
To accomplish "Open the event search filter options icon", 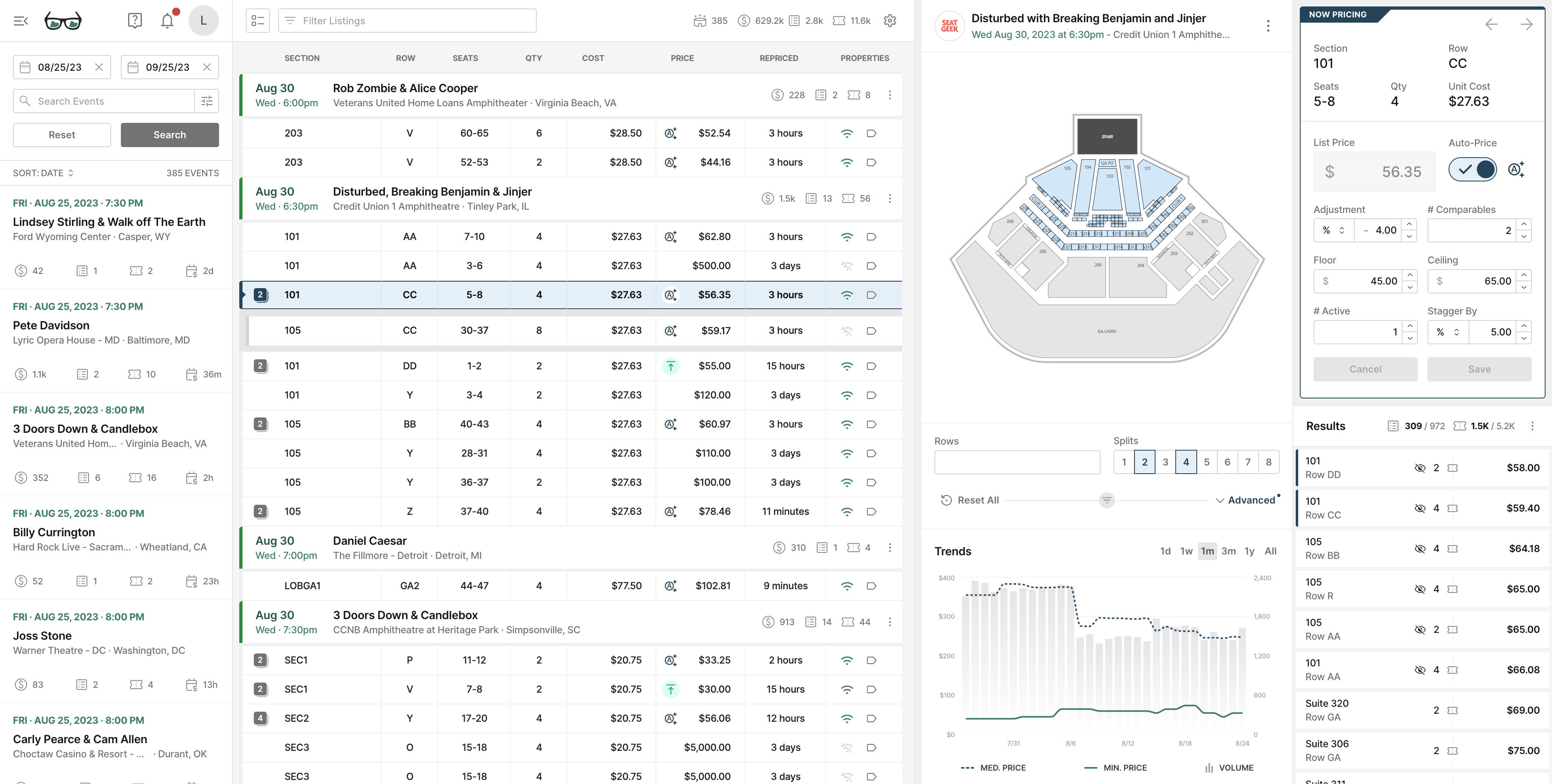I will pos(207,101).
